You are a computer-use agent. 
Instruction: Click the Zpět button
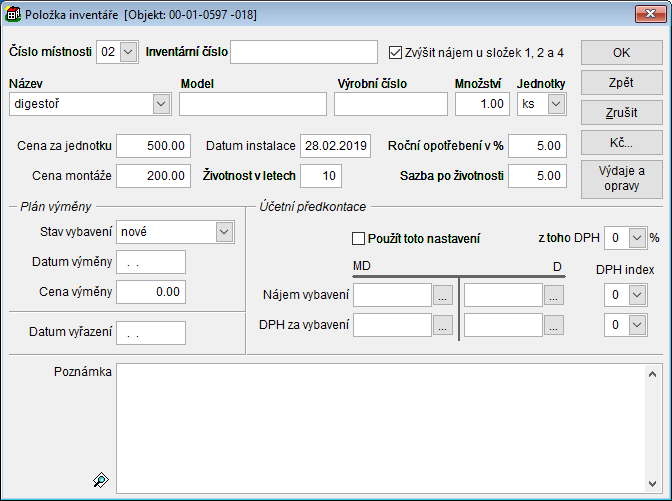pos(621,82)
